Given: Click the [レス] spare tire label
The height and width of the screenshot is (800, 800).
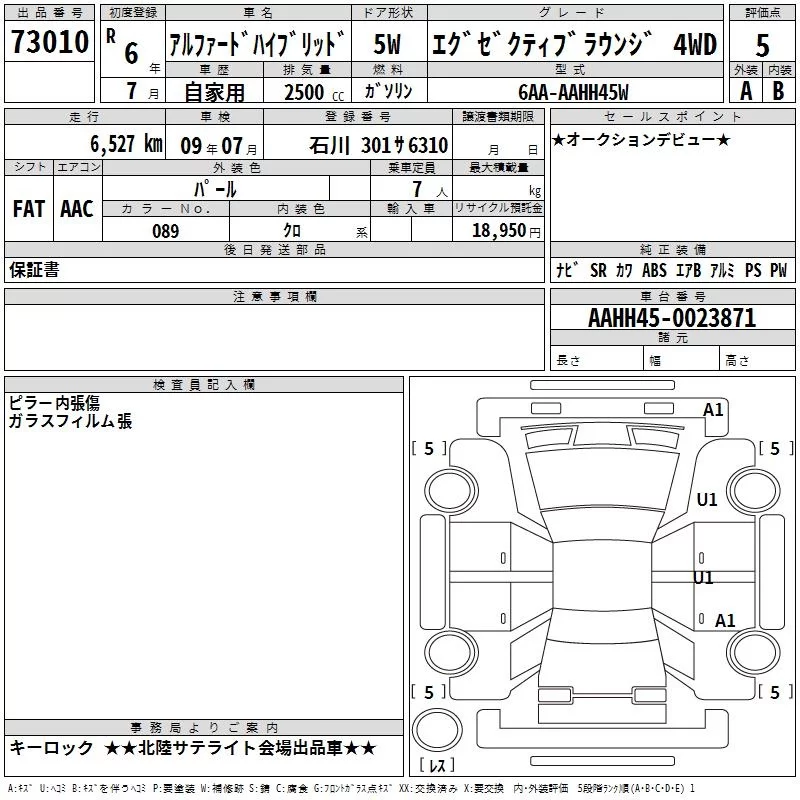Looking at the screenshot, I should coord(437,764).
